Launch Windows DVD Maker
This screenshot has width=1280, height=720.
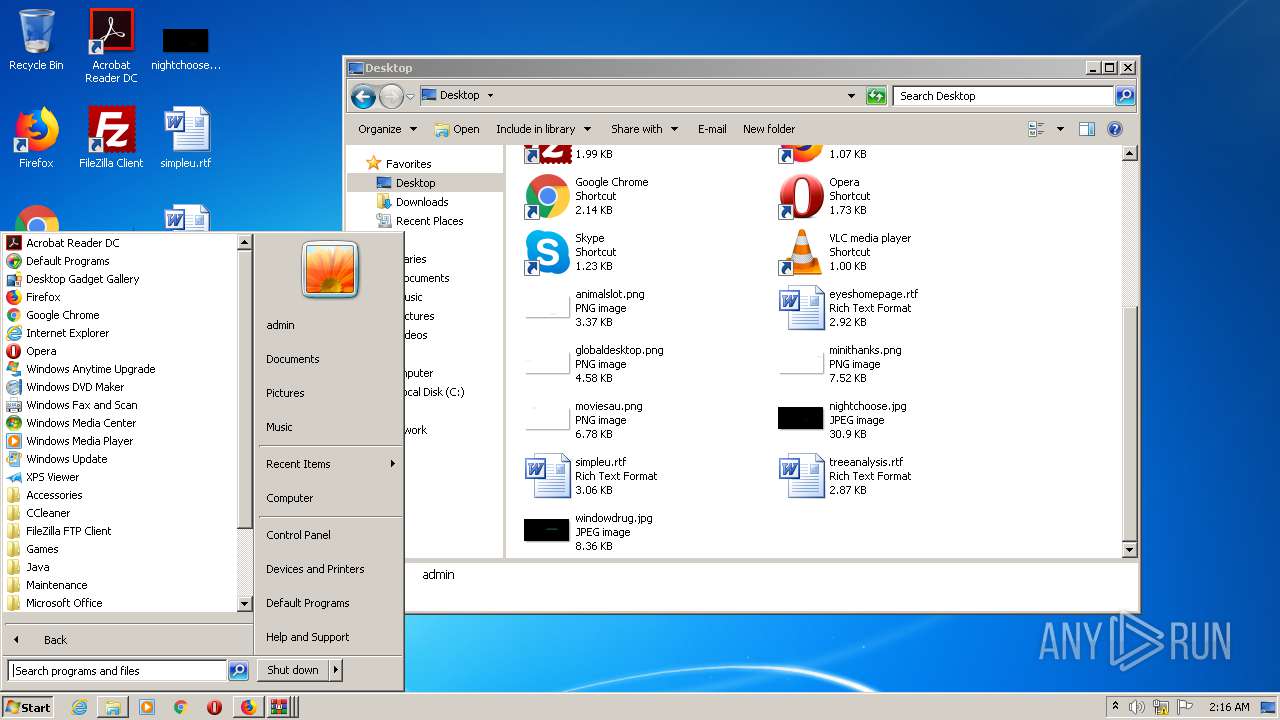(x=75, y=387)
